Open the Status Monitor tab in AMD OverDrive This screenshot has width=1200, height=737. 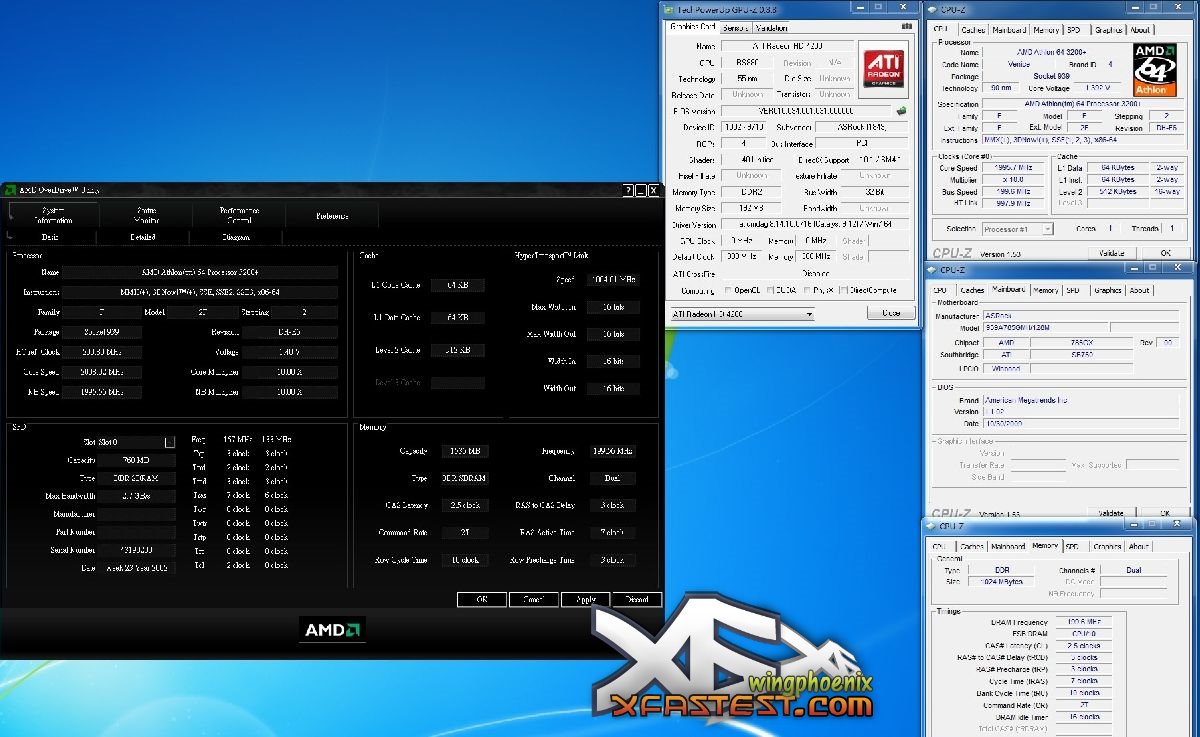point(147,215)
